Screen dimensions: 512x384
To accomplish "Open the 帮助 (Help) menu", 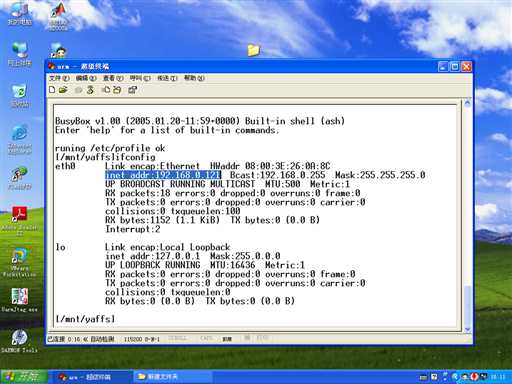I will coord(194,78).
